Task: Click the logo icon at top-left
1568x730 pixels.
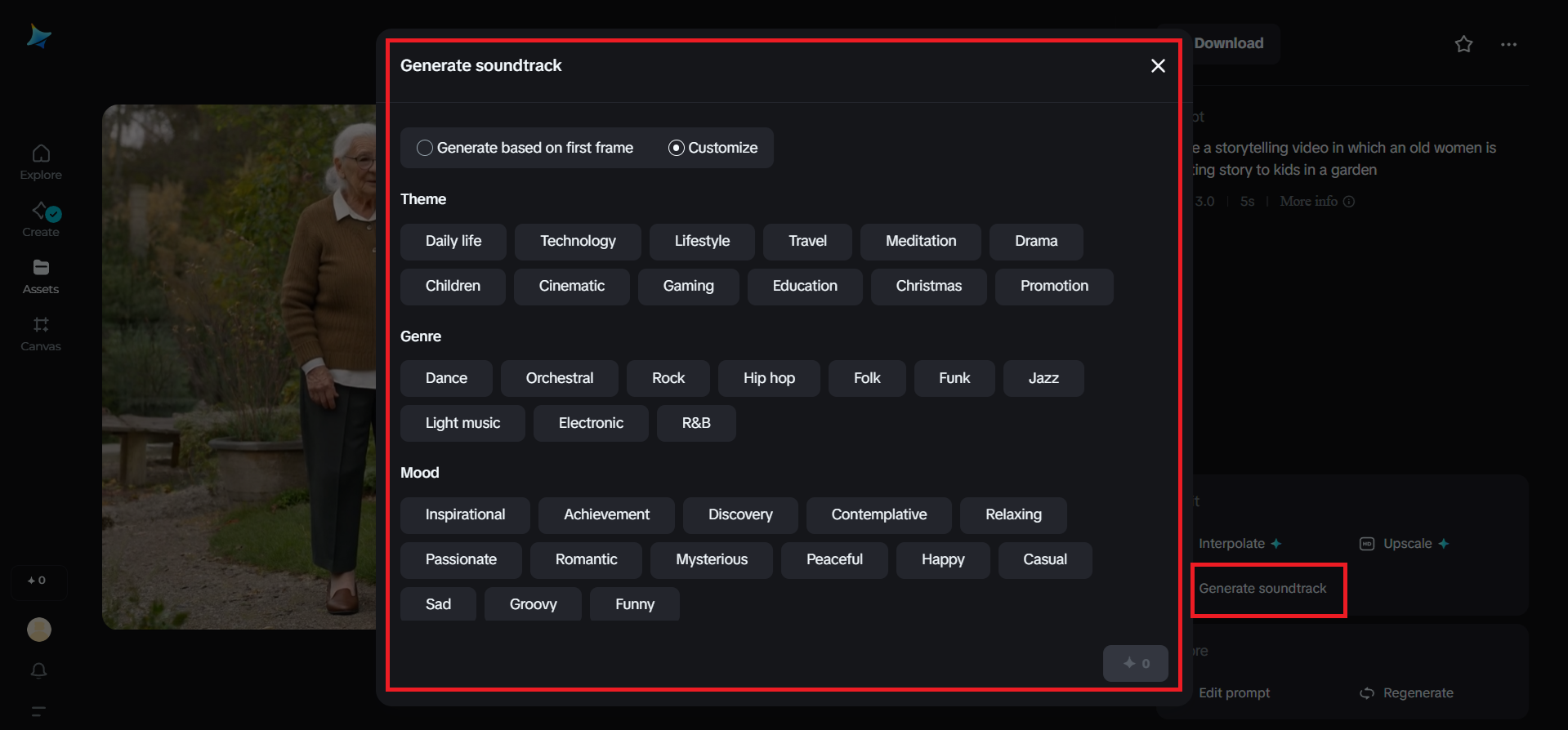Action: tap(38, 36)
